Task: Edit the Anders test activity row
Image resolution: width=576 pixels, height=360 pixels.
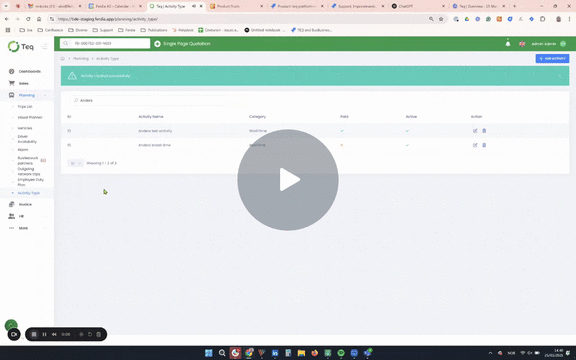Action: (475, 131)
